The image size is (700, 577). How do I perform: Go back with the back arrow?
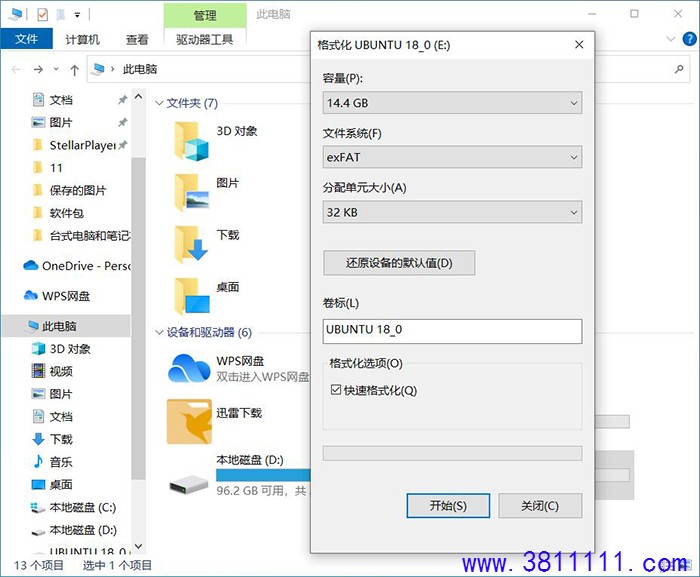[16, 69]
